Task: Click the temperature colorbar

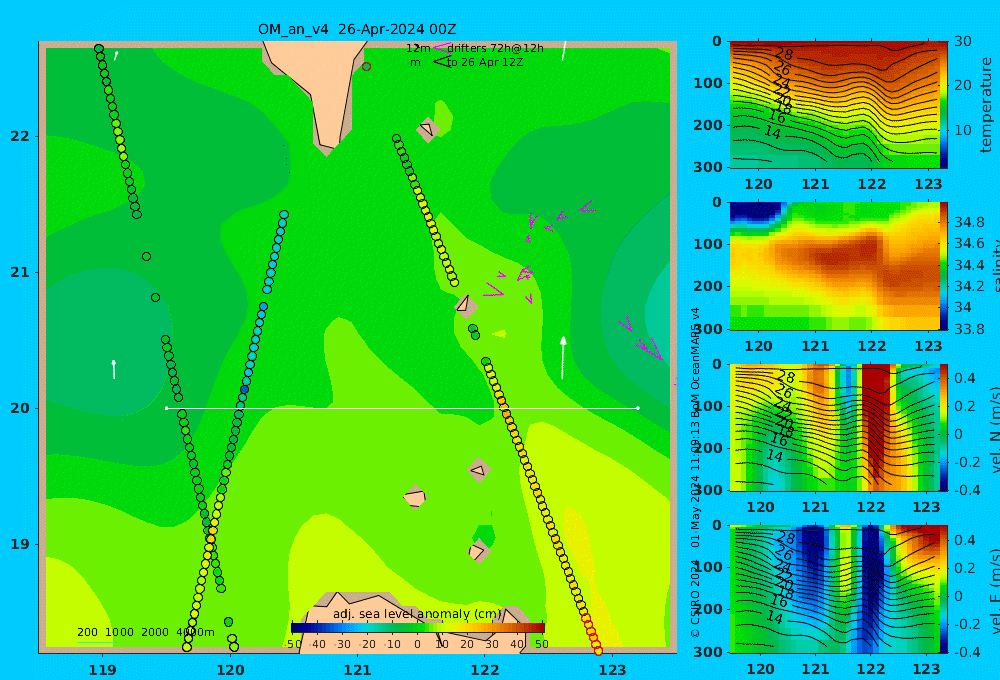Action: pyautogui.click(x=943, y=105)
